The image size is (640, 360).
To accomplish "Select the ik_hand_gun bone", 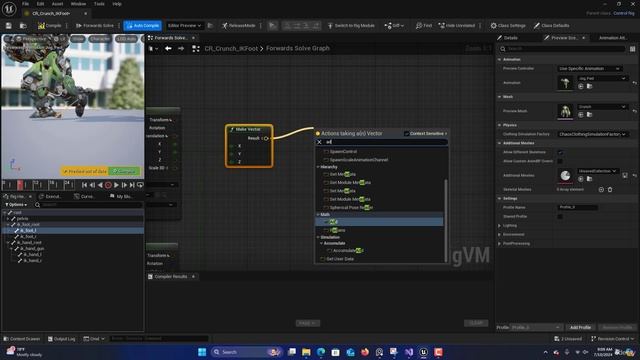I will [32, 248].
